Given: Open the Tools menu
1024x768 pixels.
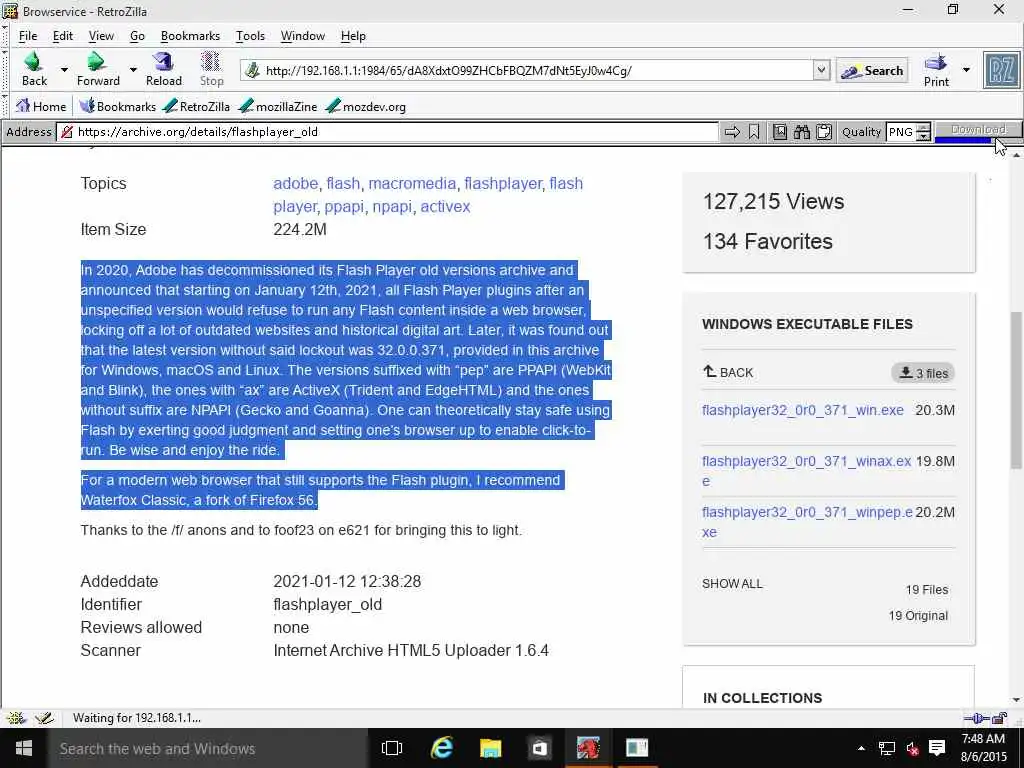Looking at the screenshot, I should click(250, 36).
